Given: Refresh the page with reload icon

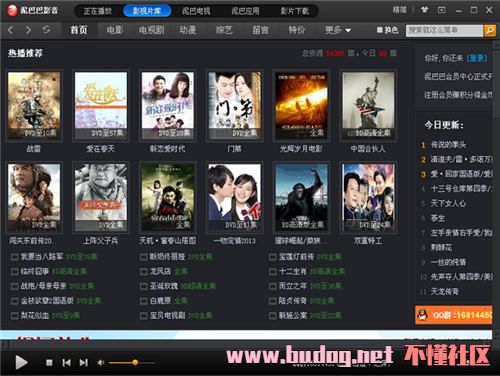Looking at the screenshot, I should click(46, 30).
